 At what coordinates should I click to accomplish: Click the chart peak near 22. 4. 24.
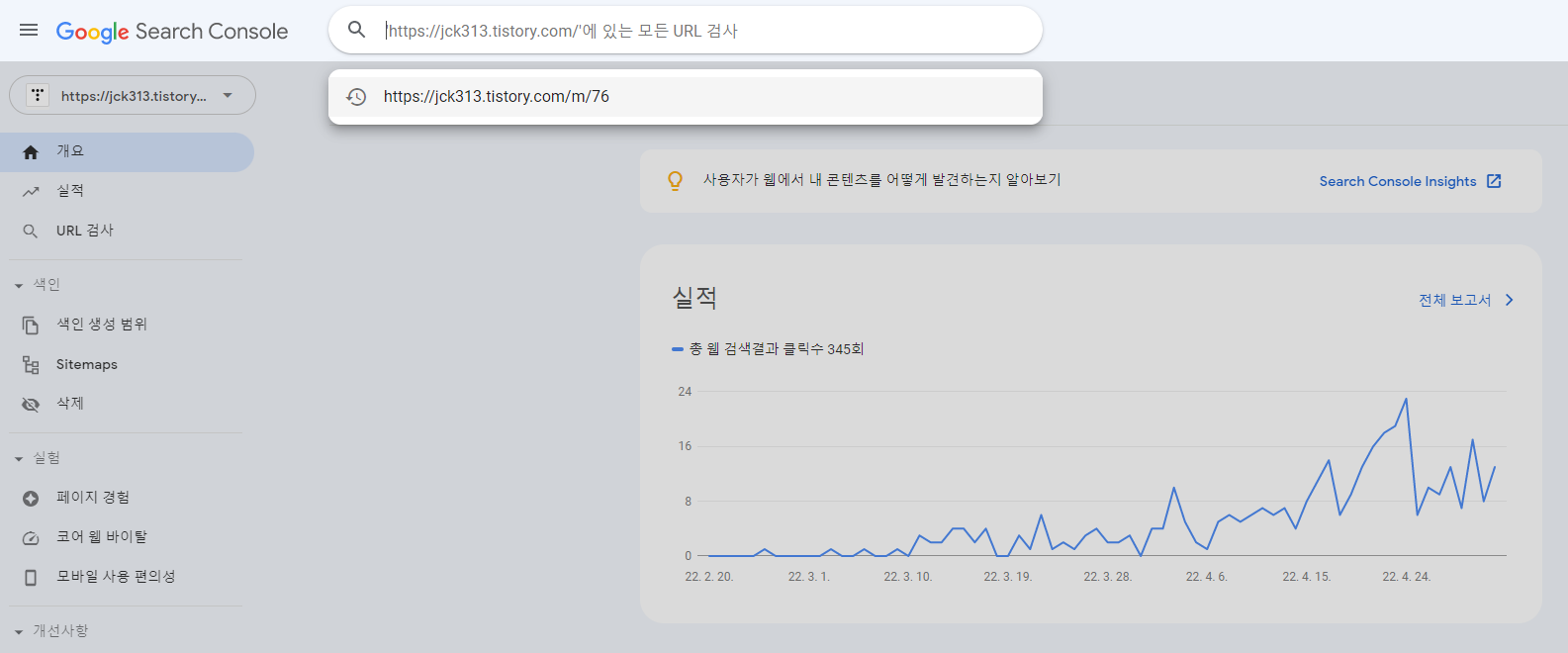tap(1406, 400)
